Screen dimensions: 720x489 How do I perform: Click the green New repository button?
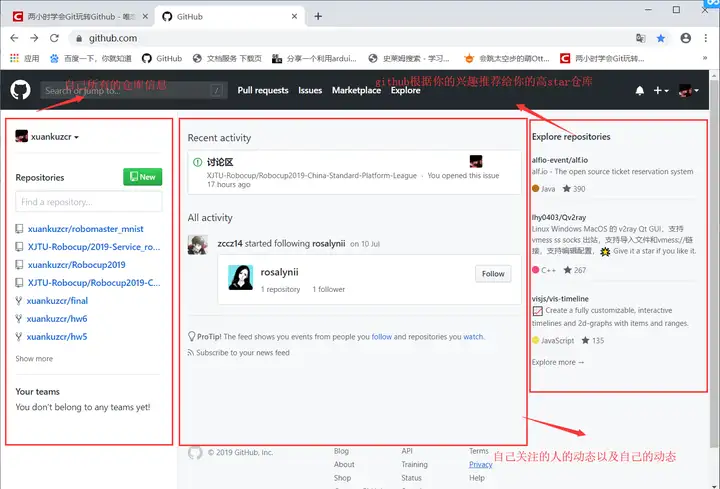click(142, 177)
